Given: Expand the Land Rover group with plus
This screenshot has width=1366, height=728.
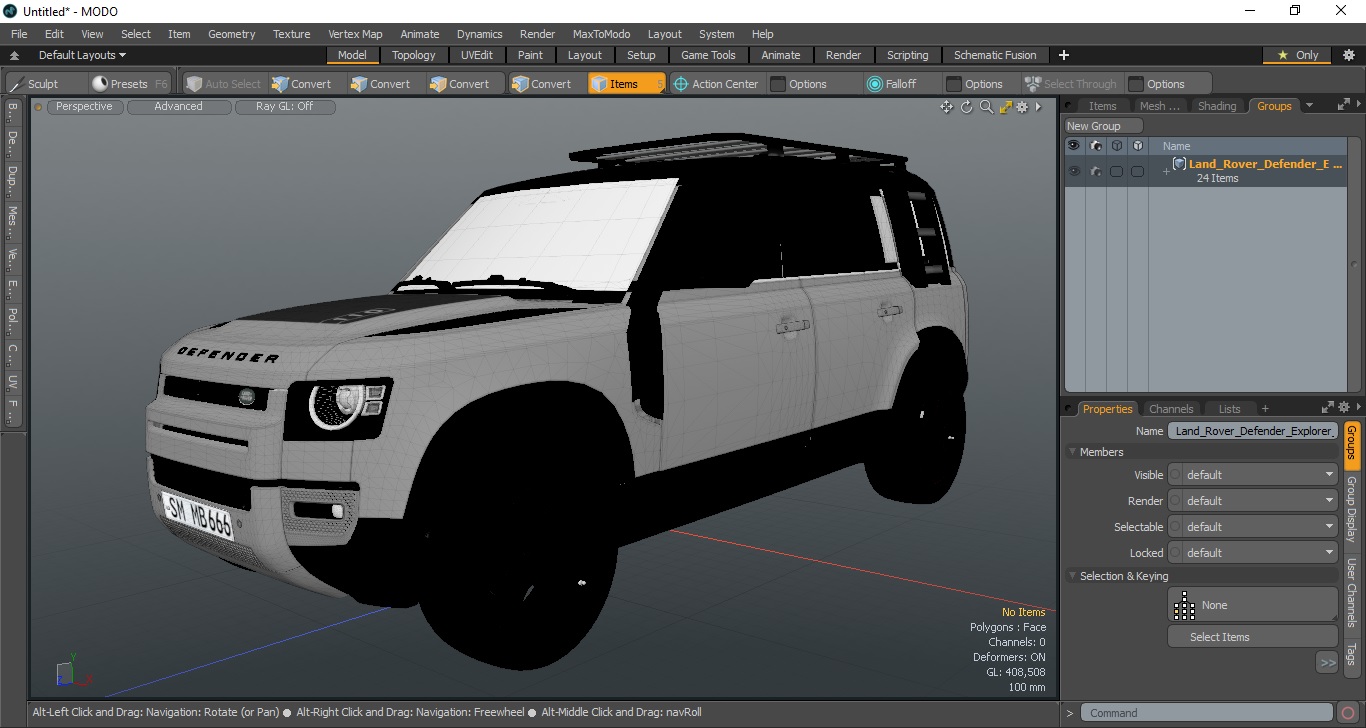Looking at the screenshot, I should tap(1165, 172).
